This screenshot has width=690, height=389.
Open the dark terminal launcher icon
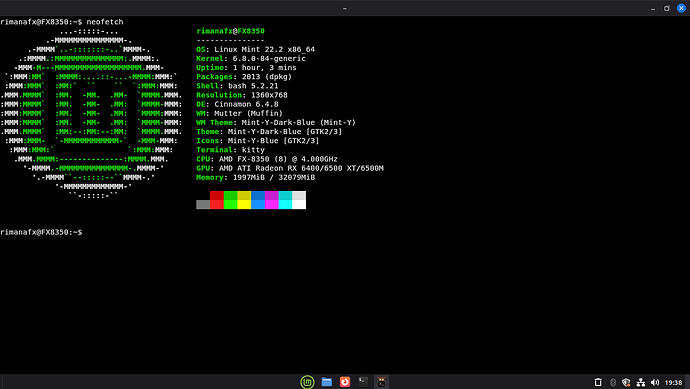click(363, 382)
